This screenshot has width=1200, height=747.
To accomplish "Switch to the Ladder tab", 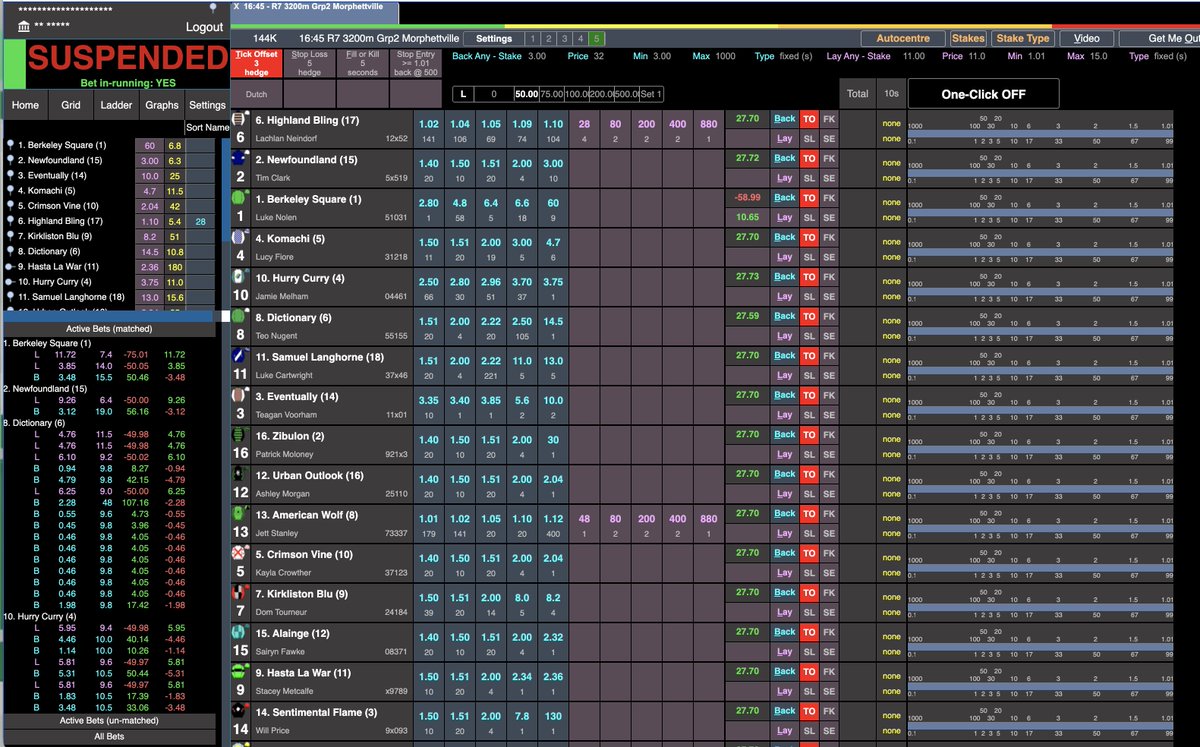I will tap(116, 105).
